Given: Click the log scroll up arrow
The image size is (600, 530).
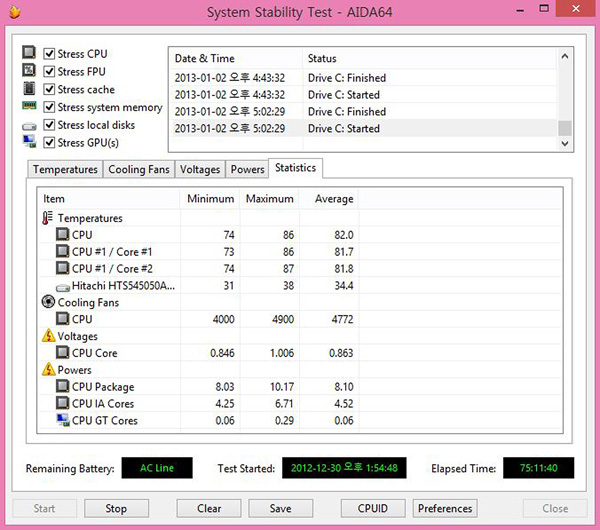Looking at the screenshot, I should (x=565, y=57).
